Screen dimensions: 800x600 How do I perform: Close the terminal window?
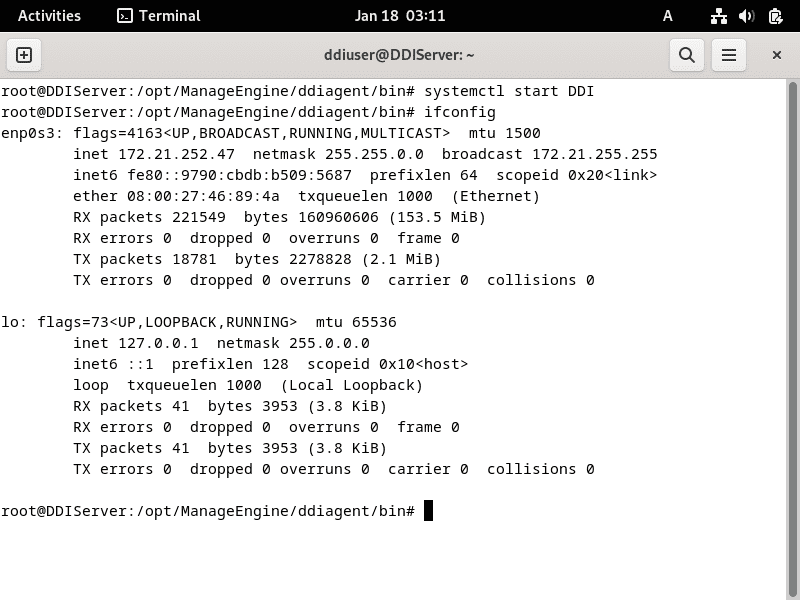click(776, 55)
